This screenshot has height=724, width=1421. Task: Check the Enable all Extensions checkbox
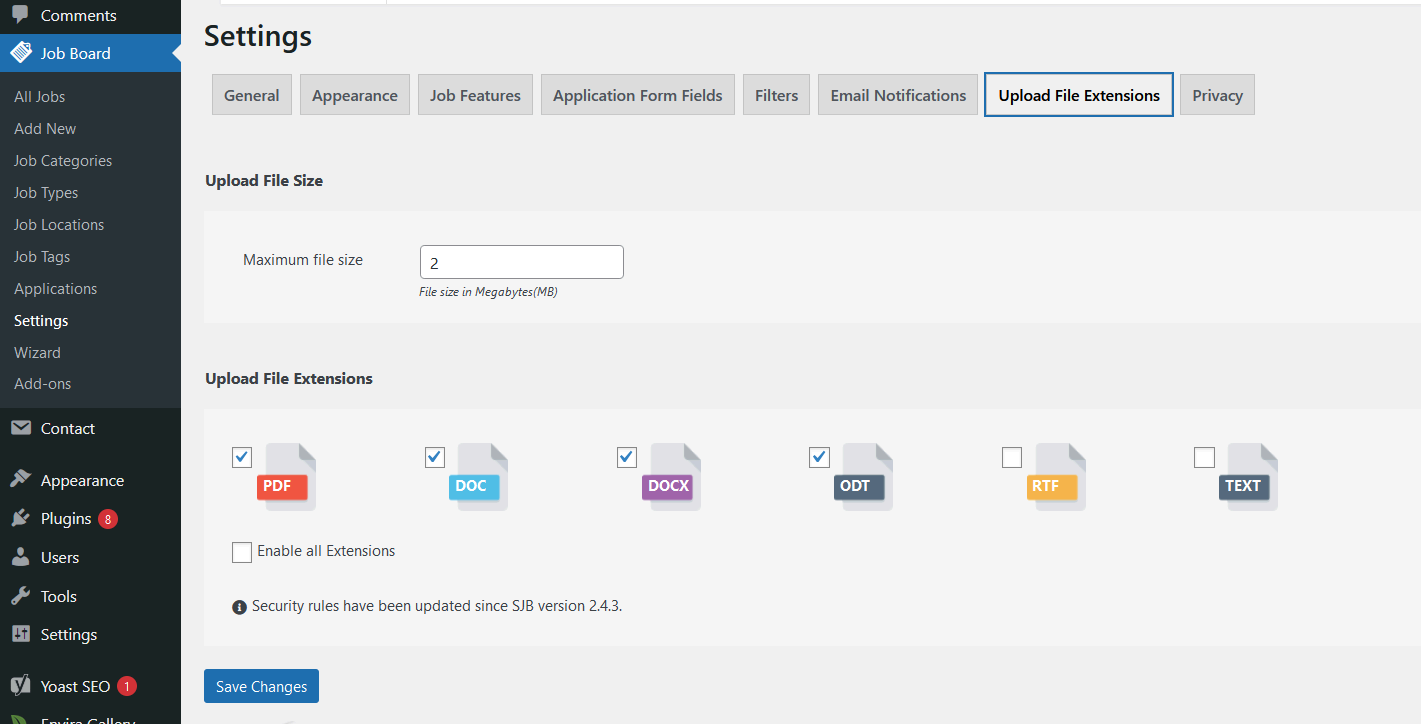[x=242, y=552]
